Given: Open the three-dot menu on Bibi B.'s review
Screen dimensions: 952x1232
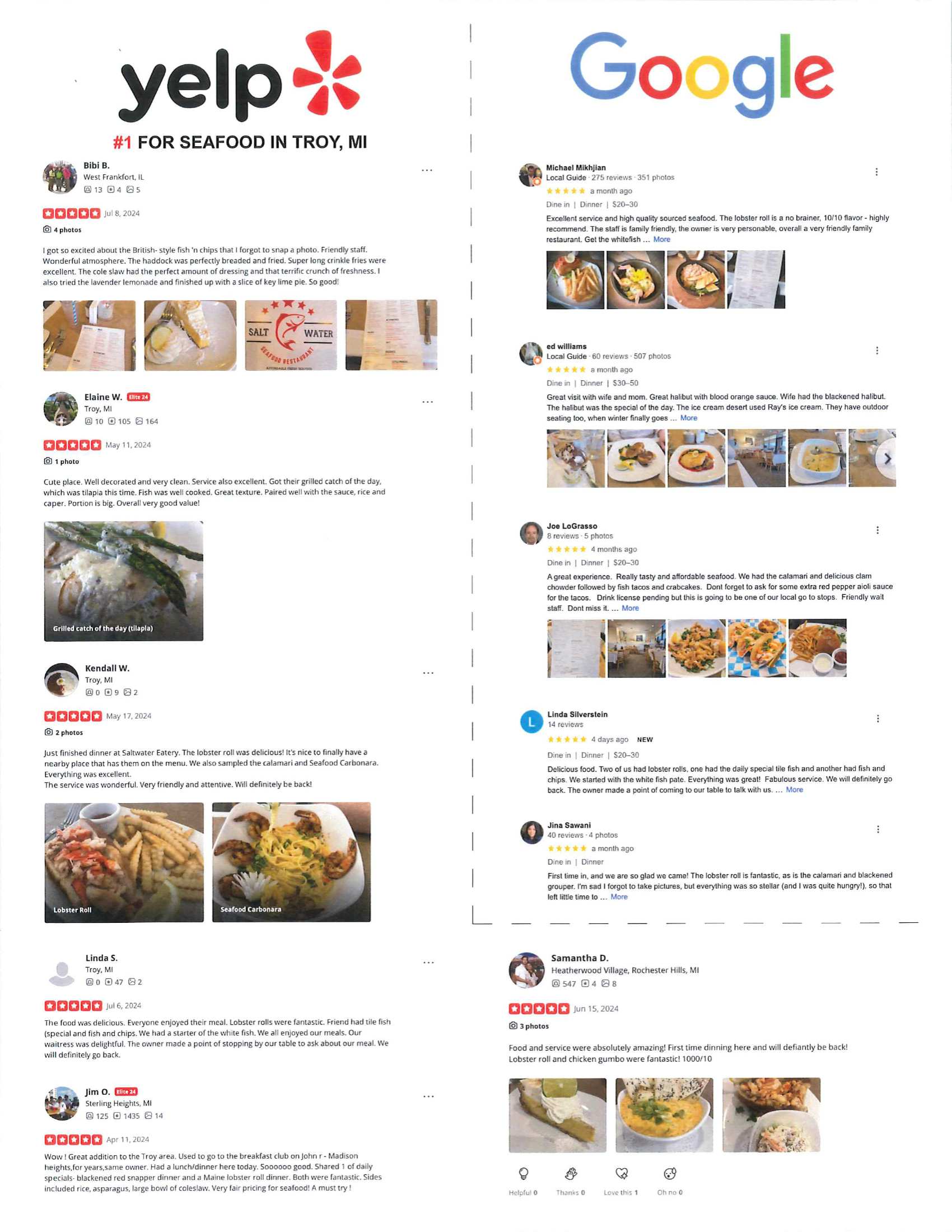Looking at the screenshot, I should [x=427, y=170].
